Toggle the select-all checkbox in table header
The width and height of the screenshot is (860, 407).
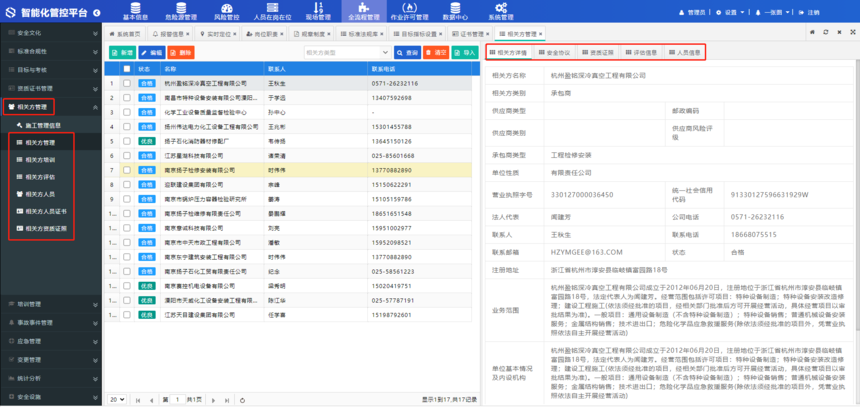[x=126, y=70]
